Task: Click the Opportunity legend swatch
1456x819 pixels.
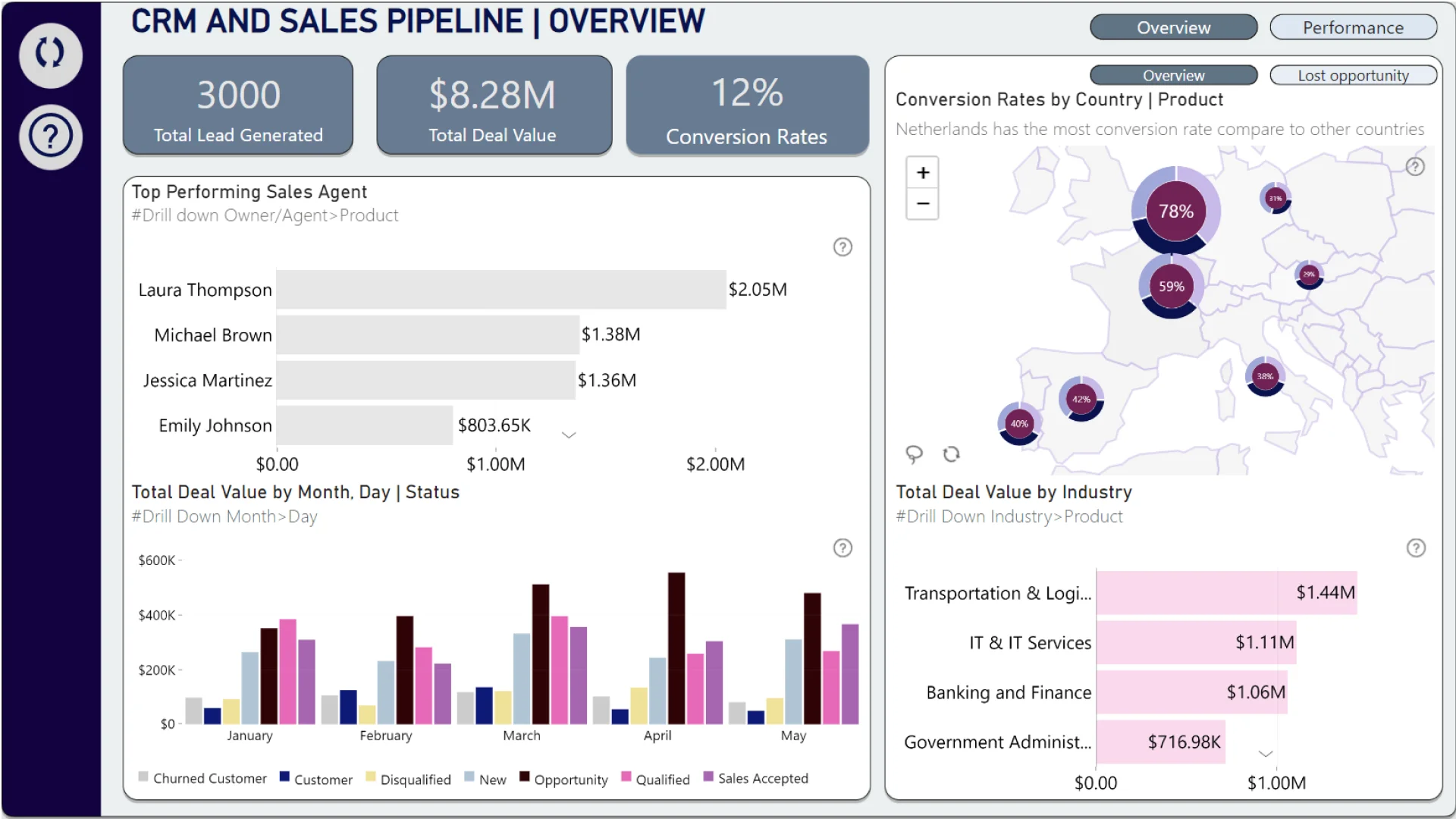Action: click(524, 777)
